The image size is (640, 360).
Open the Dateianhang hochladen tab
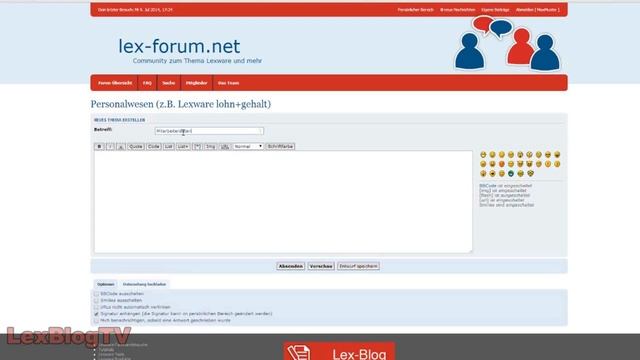(x=144, y=284)
